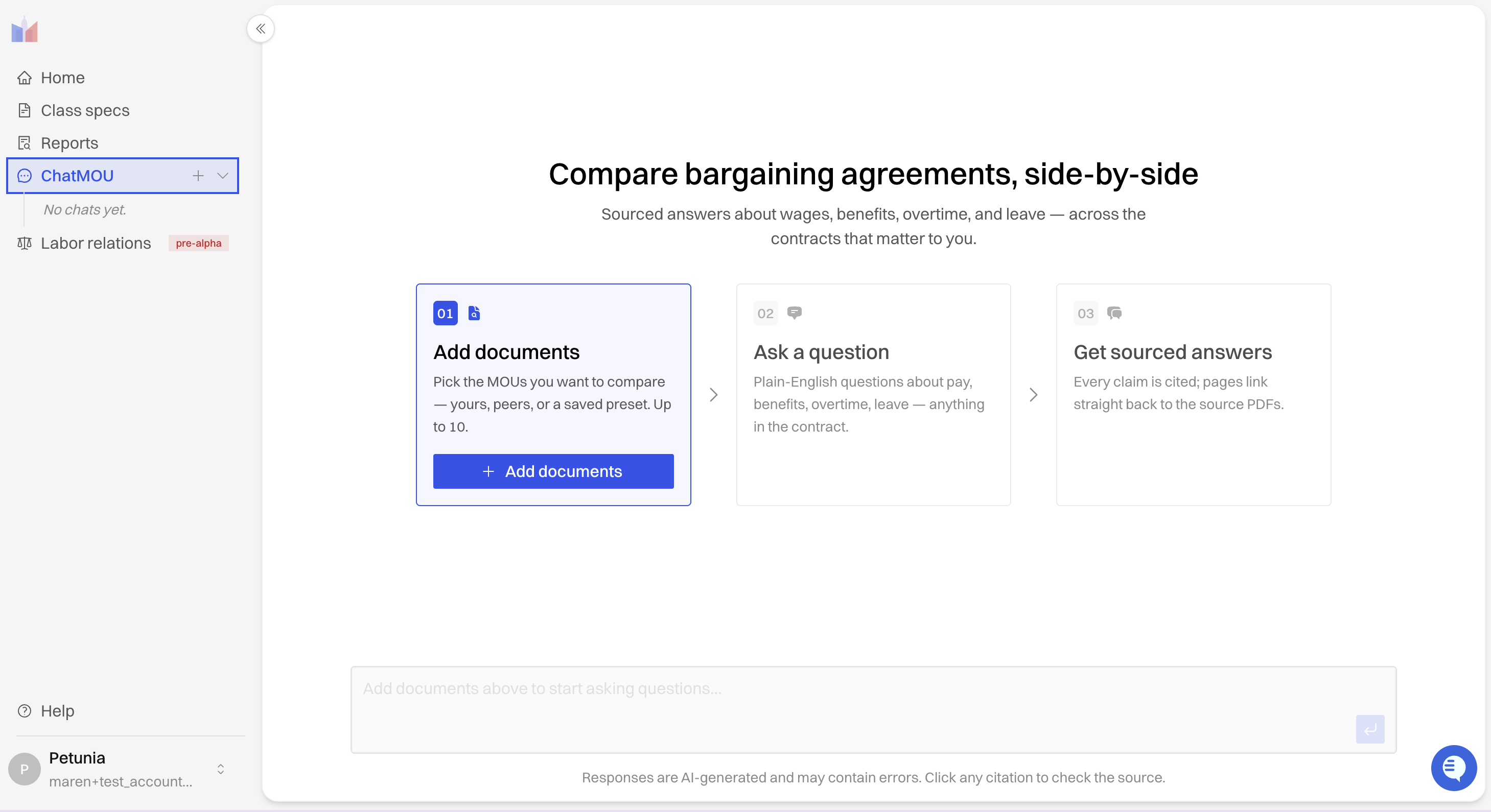Collapse the sidebar with double-chevron icon
Image resolution: width=1491 pixels, height=812 pixels.
point(261,28)
